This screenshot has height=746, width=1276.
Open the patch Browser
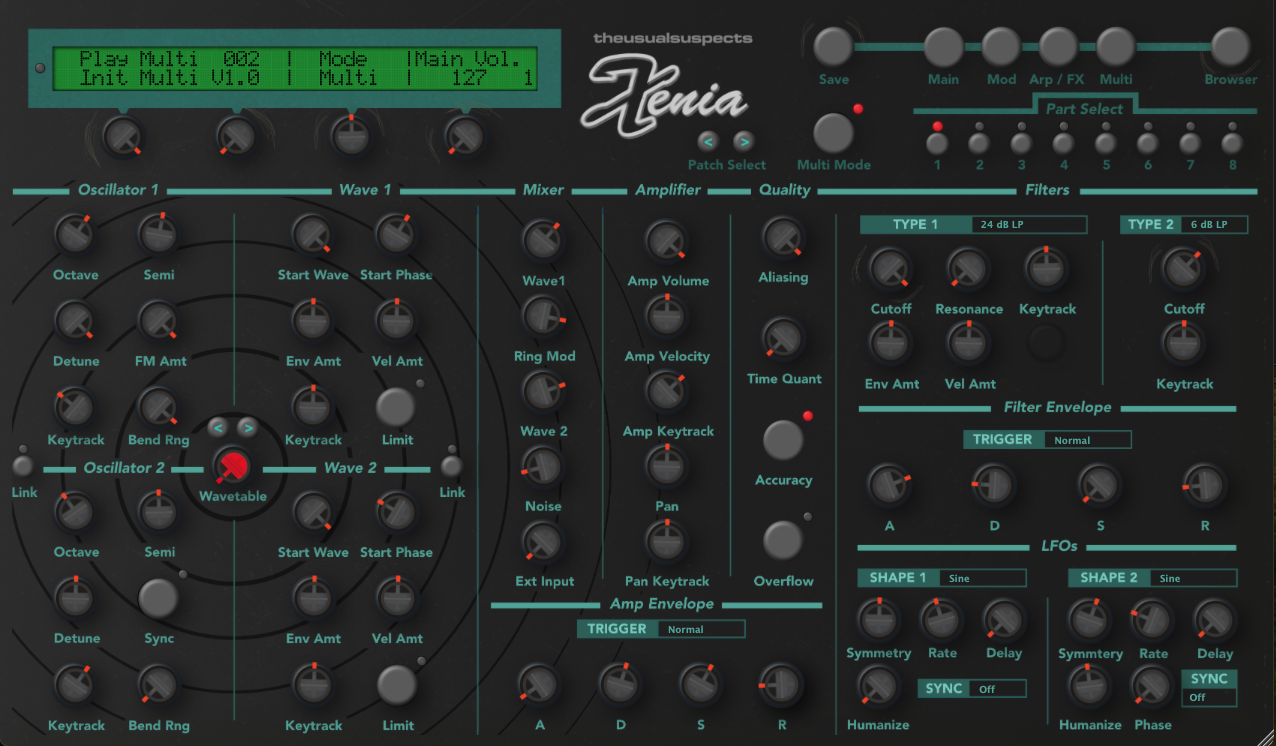click(x=1230, y=46)
